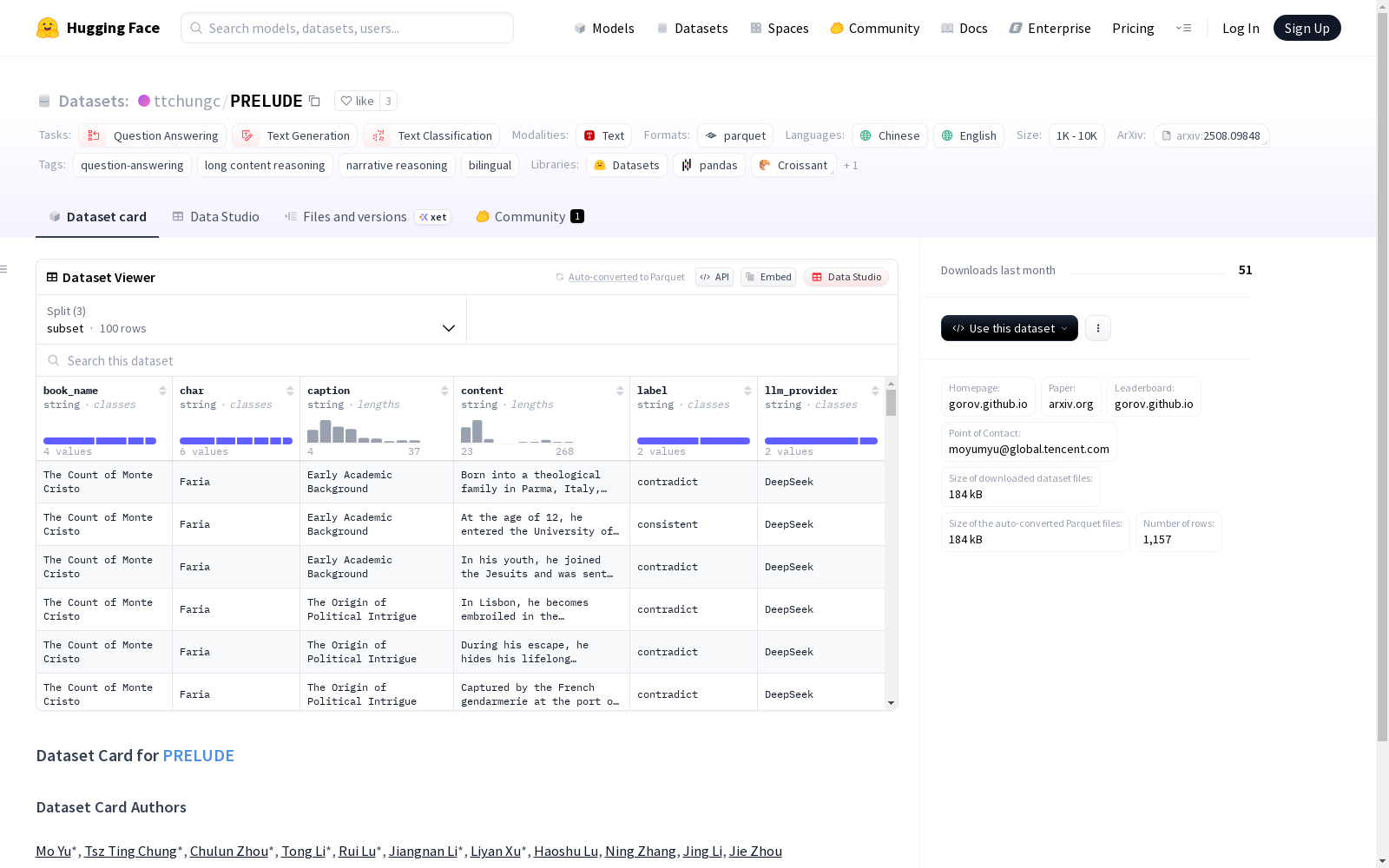Viewport: 1389px width, 868px height.
Task: Click the Question Answering task tag
Action: [153, 135]
